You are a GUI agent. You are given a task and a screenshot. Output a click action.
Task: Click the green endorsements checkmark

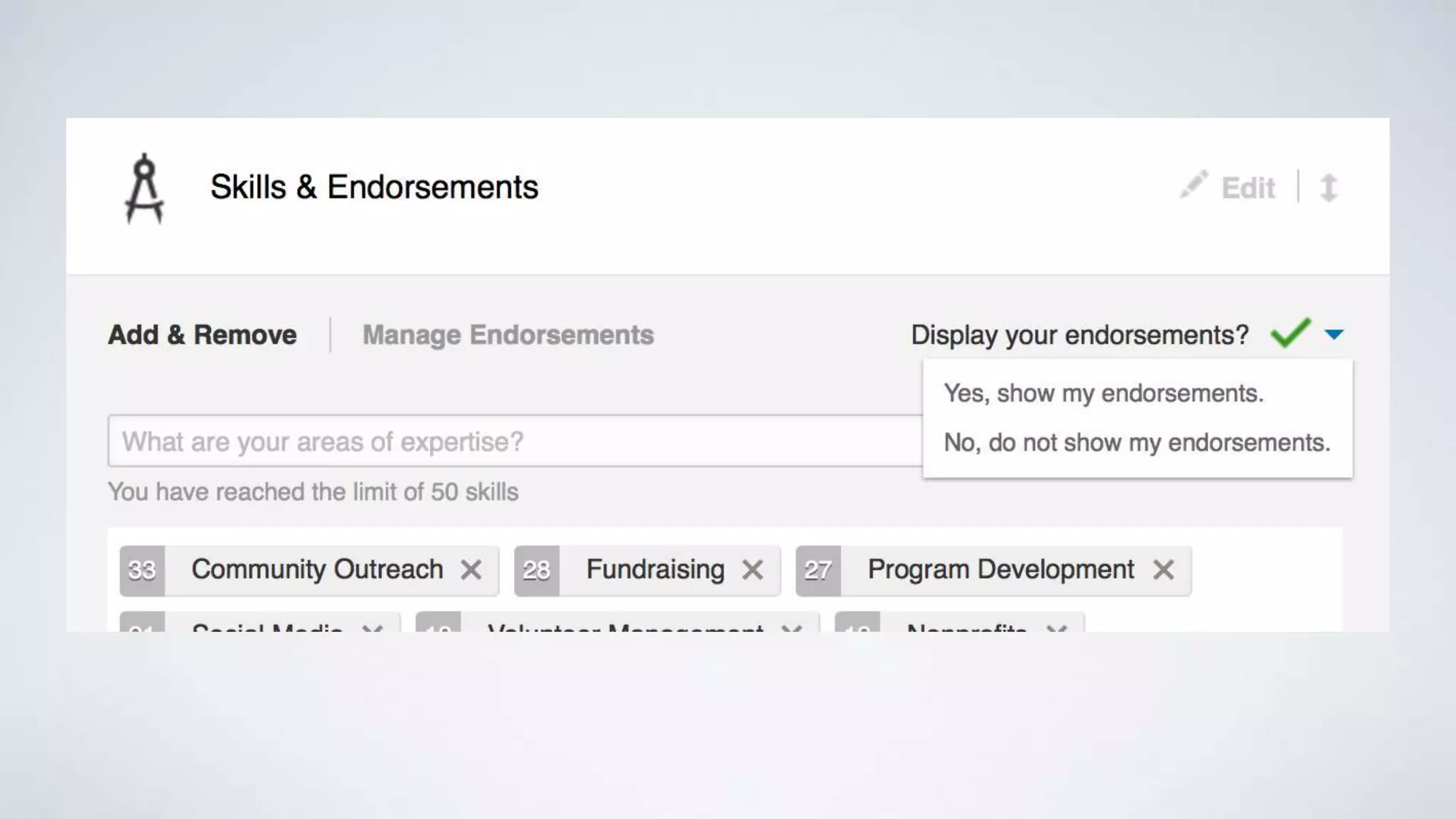click(1290, 333)
